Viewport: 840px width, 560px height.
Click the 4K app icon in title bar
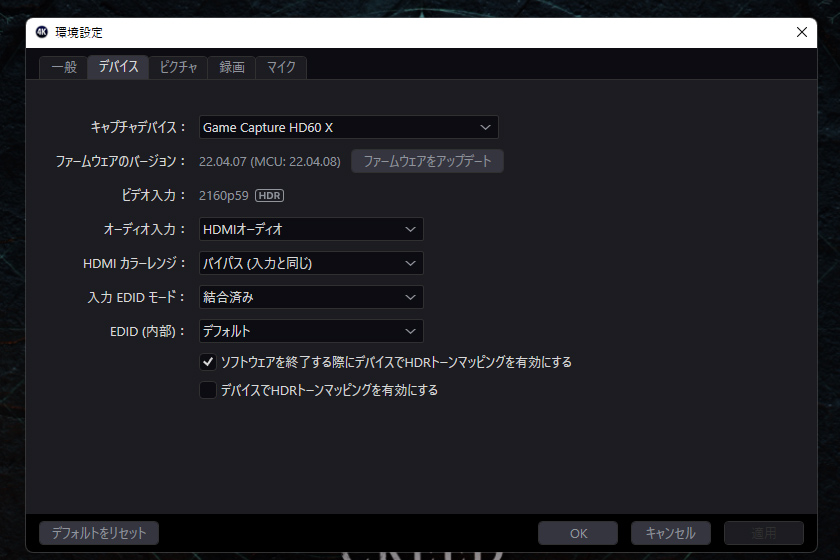click(x=42, y=32)
